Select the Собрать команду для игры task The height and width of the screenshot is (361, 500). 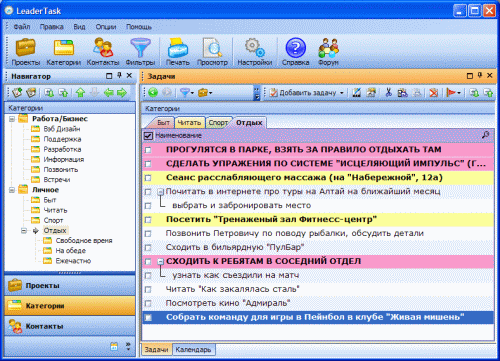(318, 317)
